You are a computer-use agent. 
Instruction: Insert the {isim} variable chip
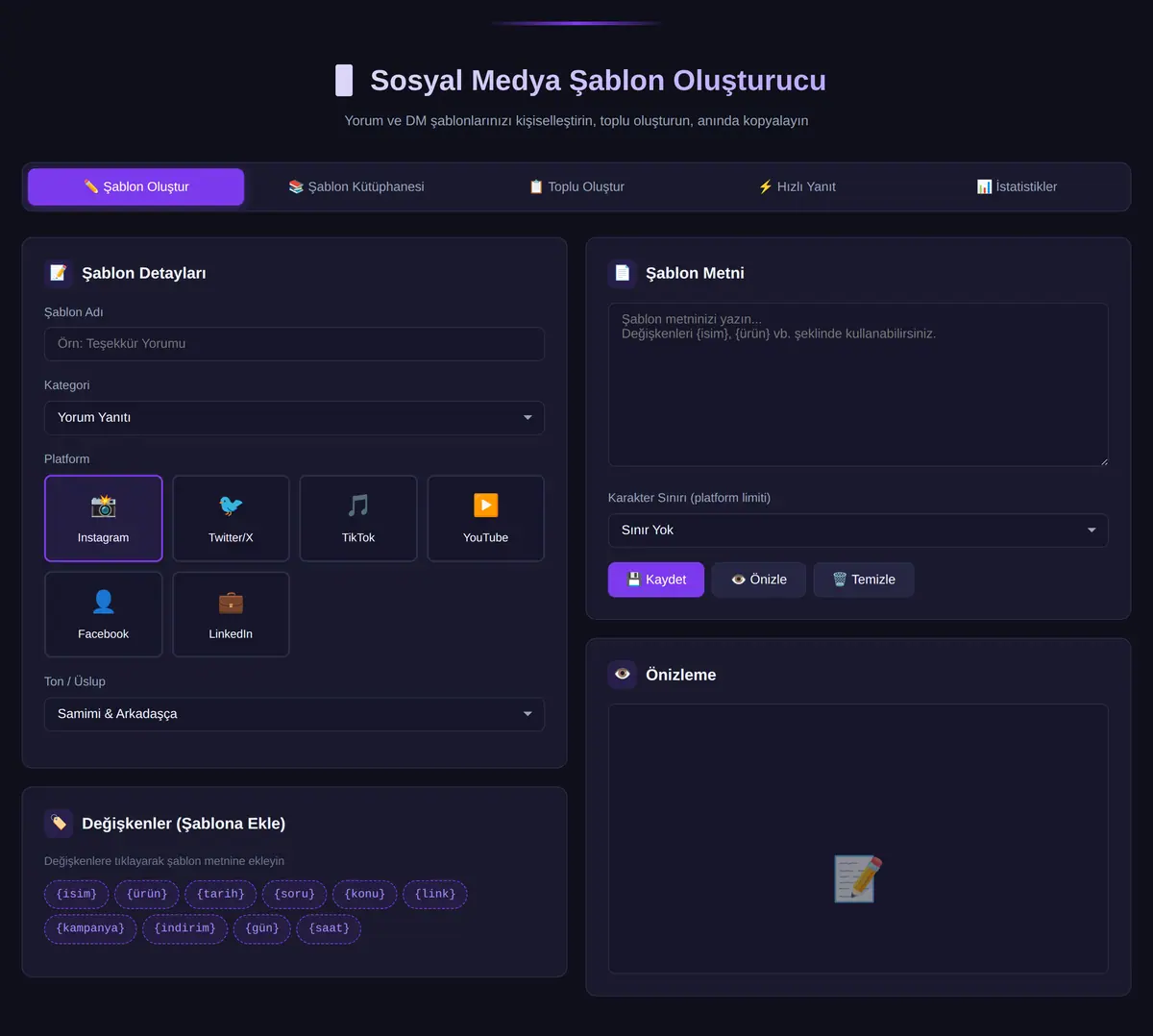[77, 894]
